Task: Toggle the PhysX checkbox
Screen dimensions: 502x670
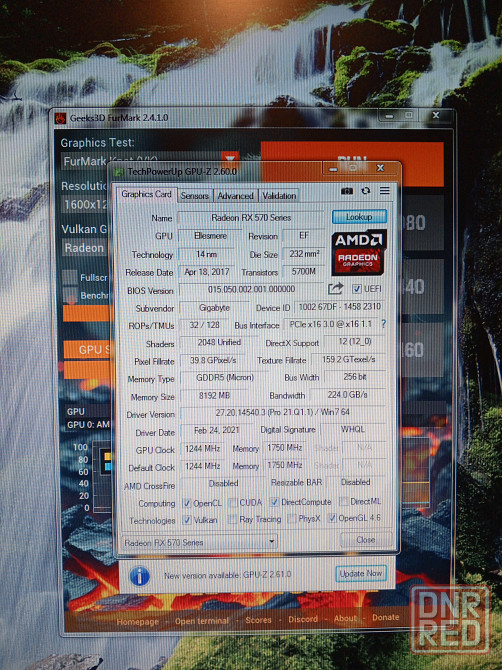Action: [292, 519]
